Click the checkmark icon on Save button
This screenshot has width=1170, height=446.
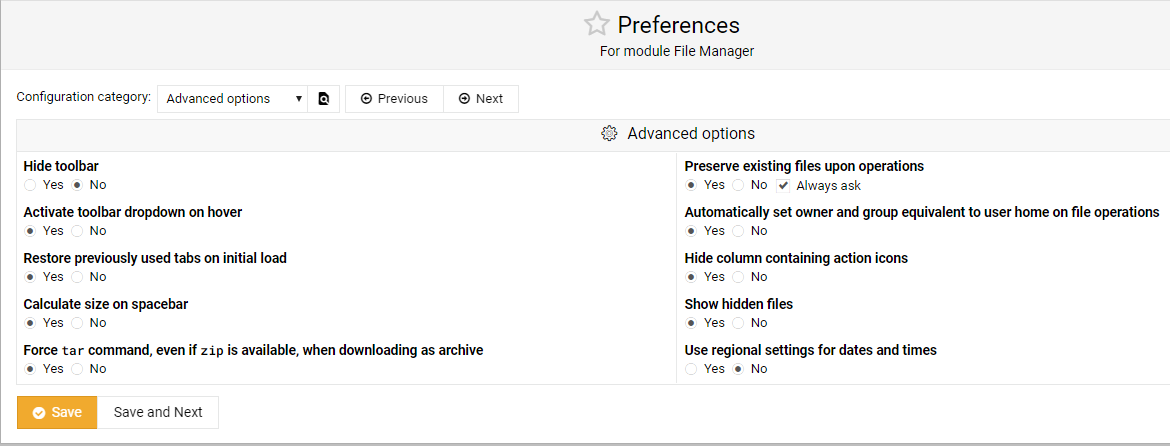tap(39, 412)
